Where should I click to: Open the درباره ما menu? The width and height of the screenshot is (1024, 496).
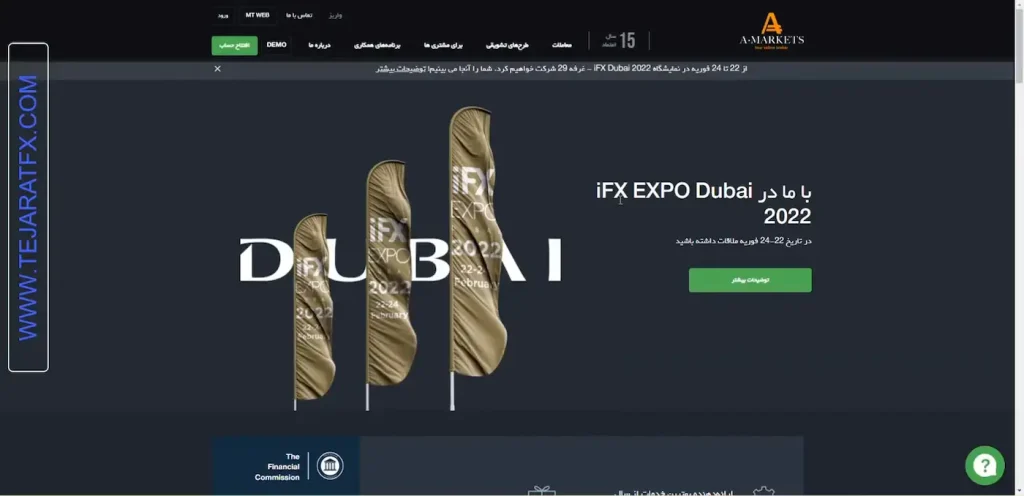click(x=320, y=46)
